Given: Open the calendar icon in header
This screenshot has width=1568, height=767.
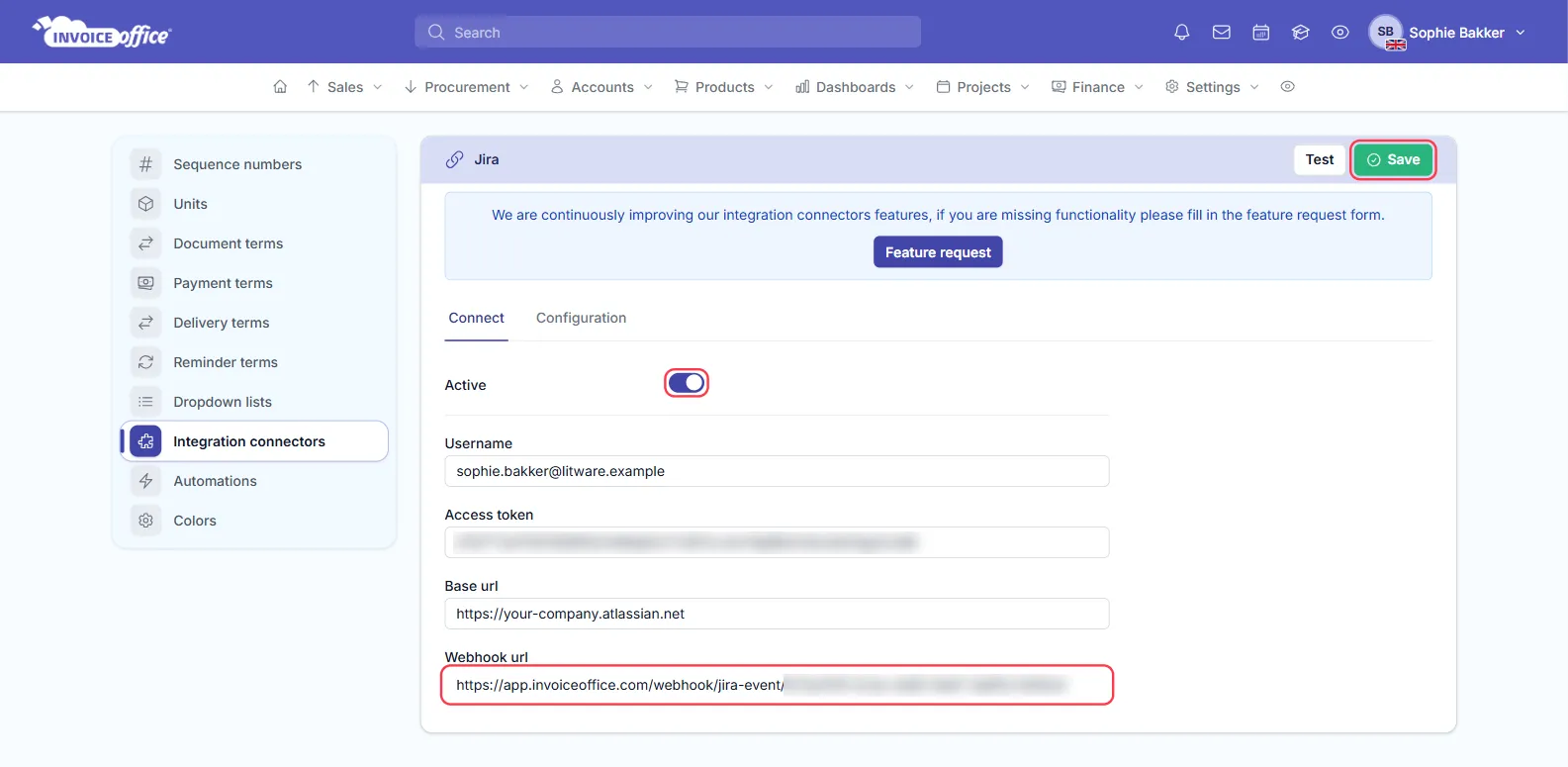Looking at the screenshot, I should point(1260,33).
